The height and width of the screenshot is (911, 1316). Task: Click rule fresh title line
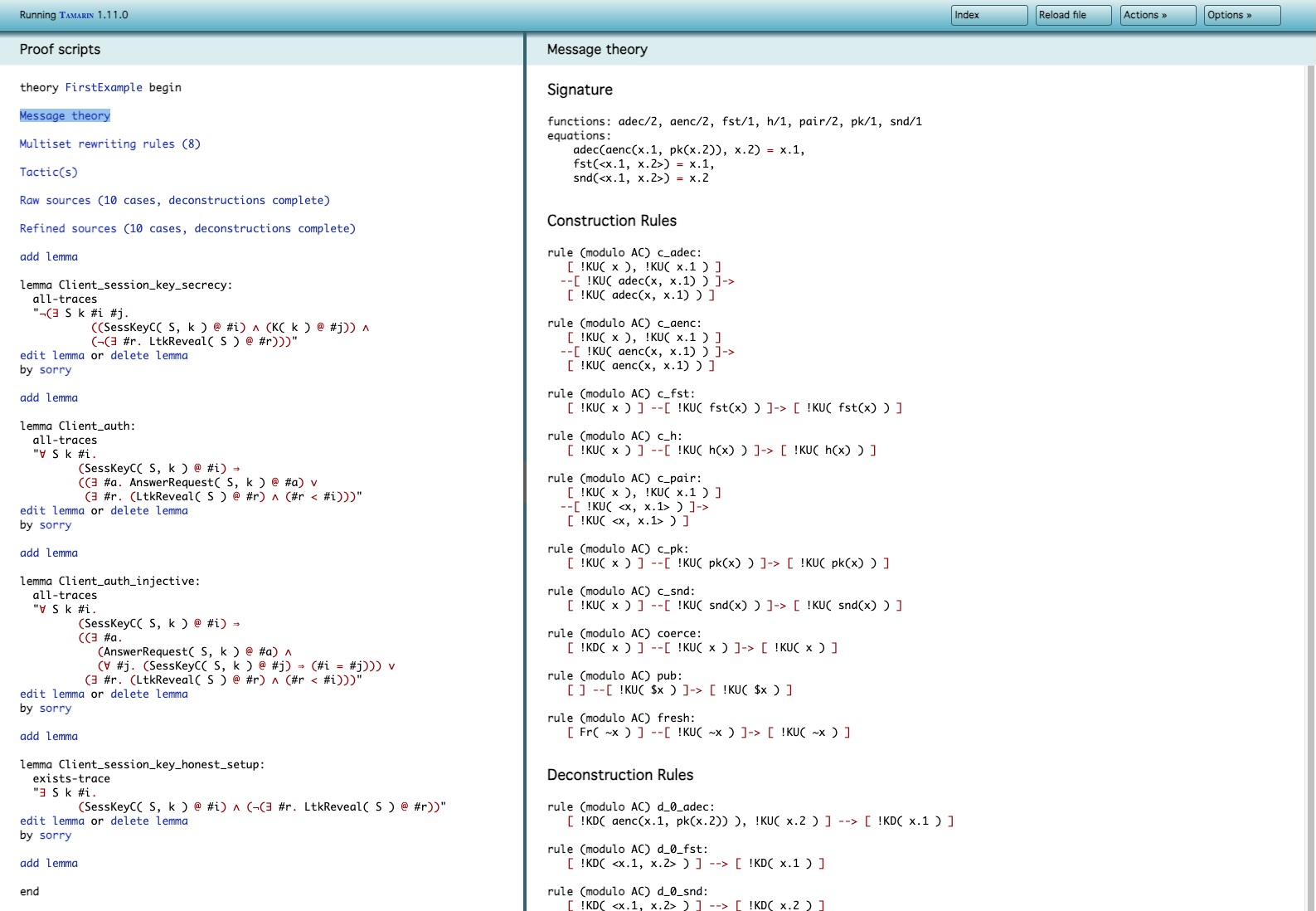(x=621, y=718)
